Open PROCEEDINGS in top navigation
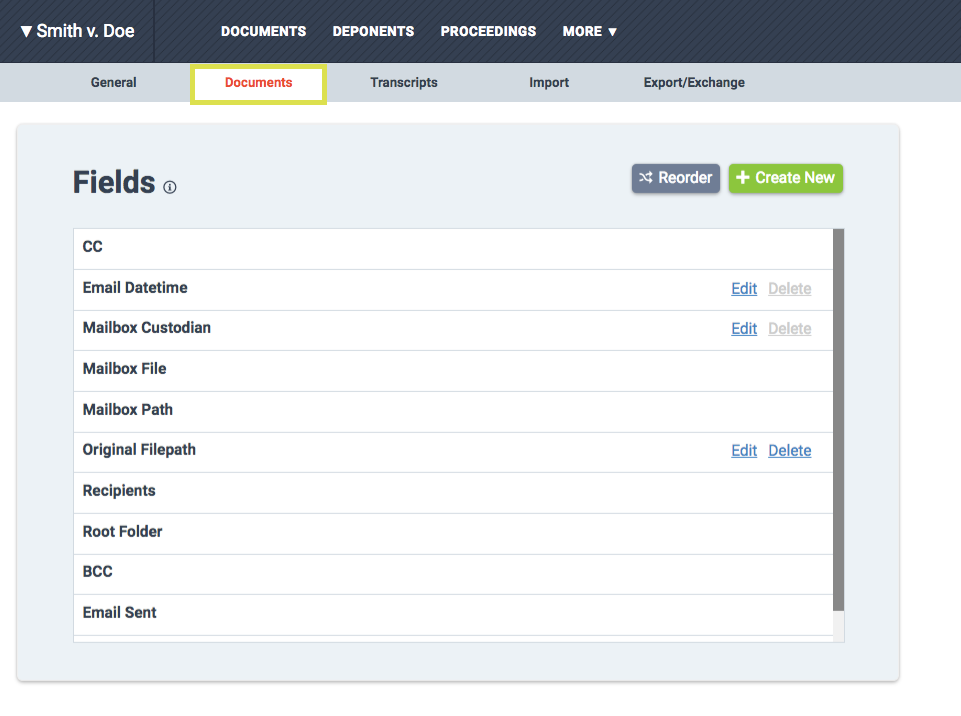The width and height of the screenshot is (961, 716). (488, 31)
